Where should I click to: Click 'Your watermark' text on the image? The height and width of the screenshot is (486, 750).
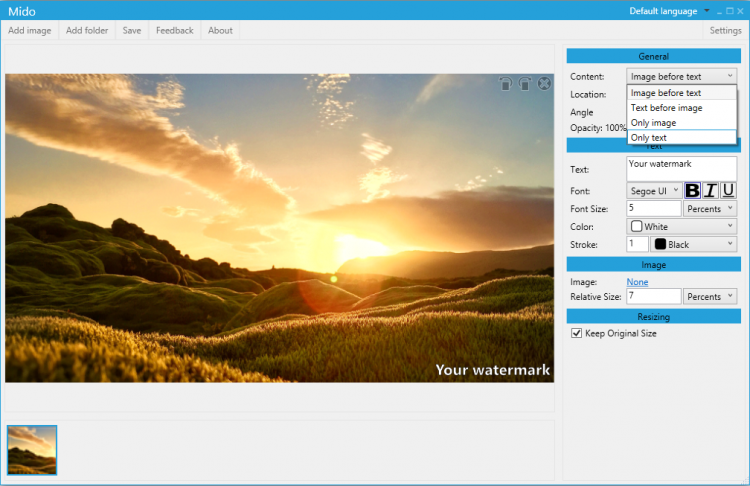click(x=493, y=370)
